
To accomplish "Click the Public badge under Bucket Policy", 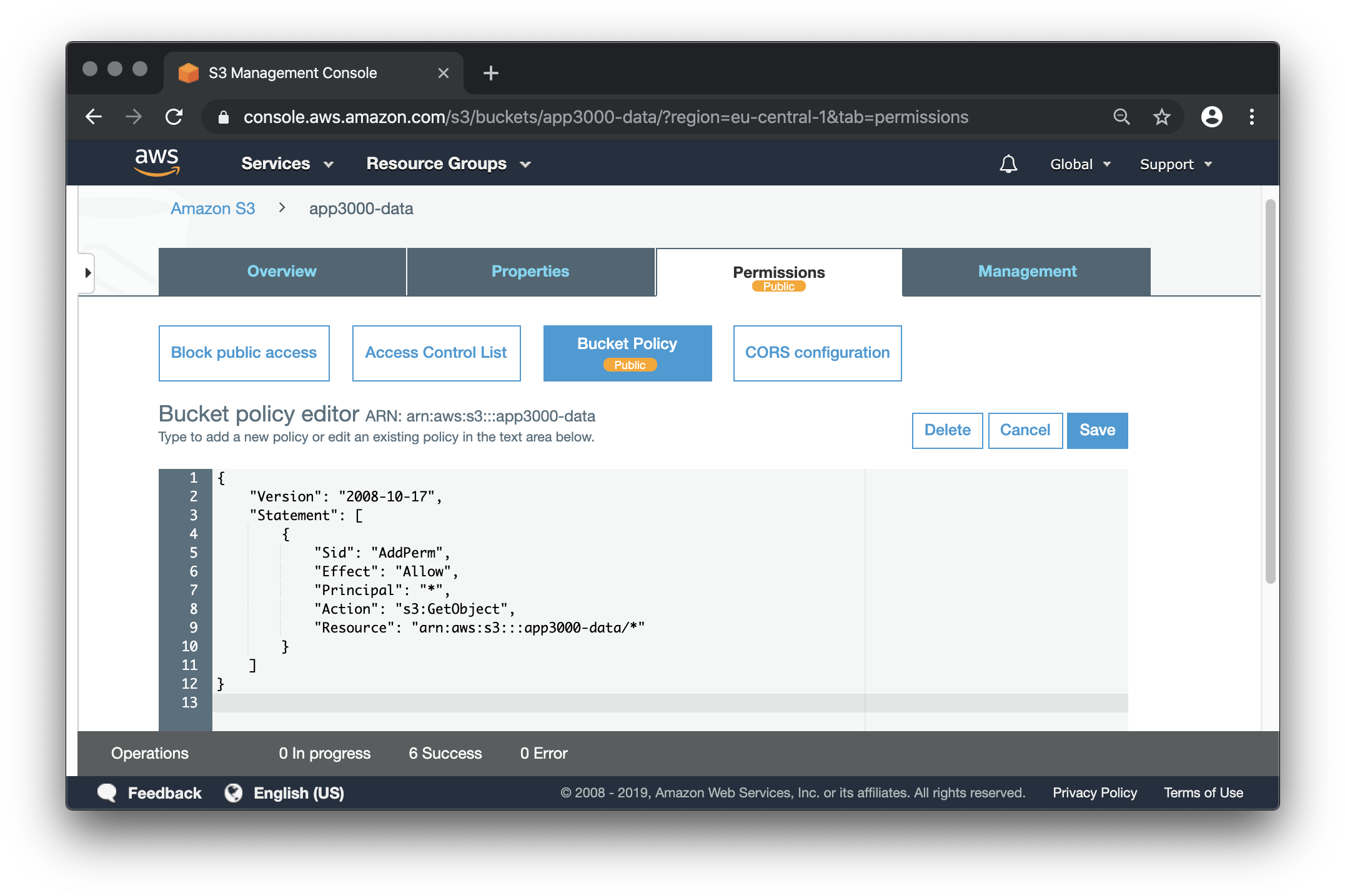I will coord(630,365).
